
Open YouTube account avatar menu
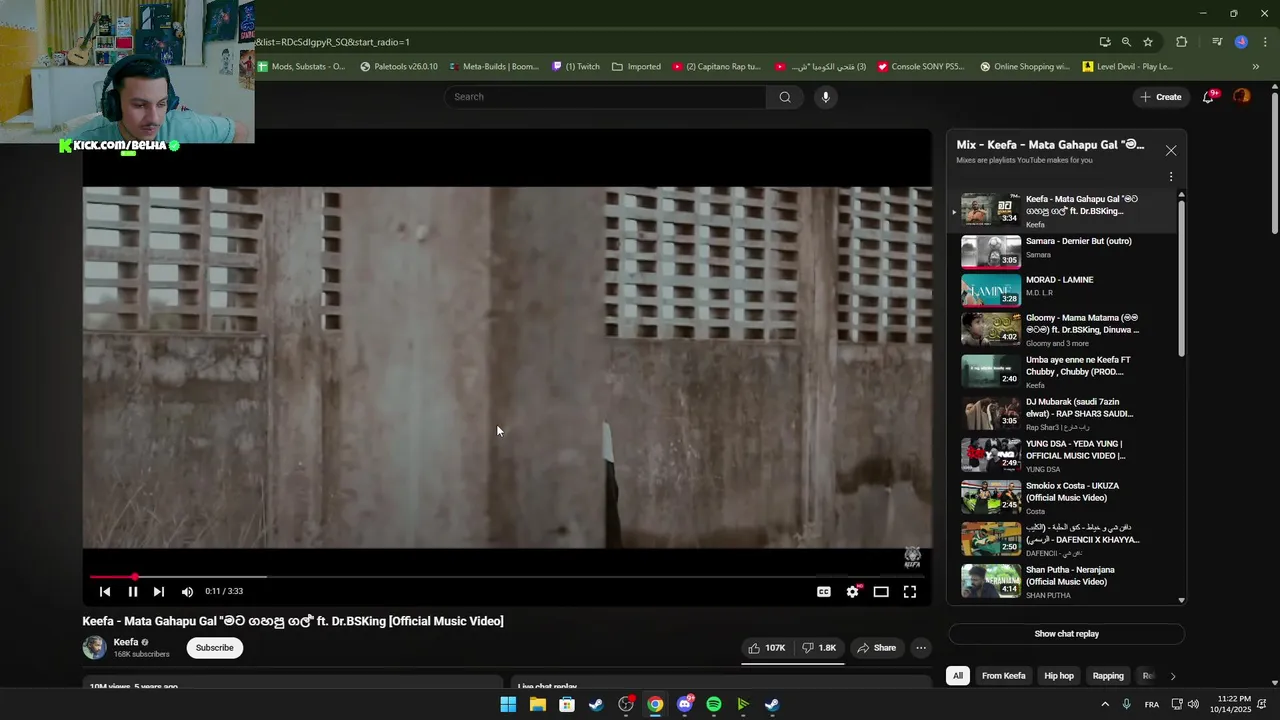[1241, 97]
